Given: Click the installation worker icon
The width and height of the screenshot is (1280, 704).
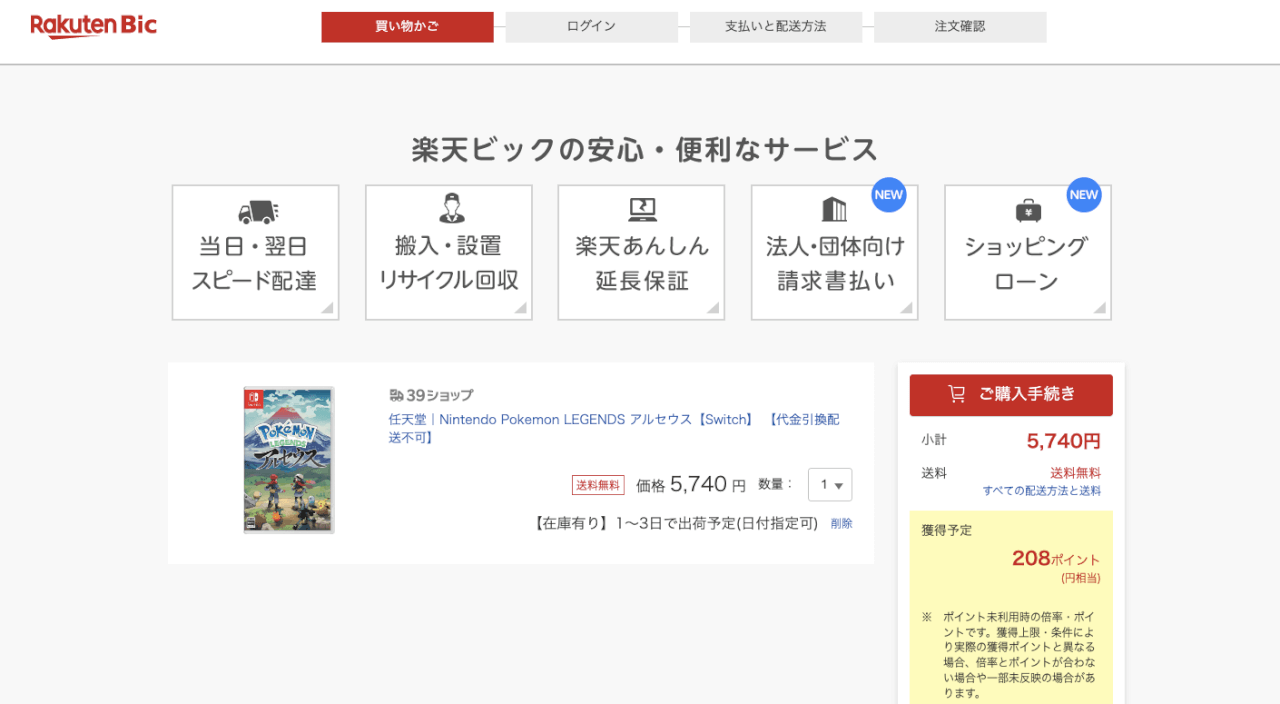Looking at the screenshot, I should tap(451, 208).
